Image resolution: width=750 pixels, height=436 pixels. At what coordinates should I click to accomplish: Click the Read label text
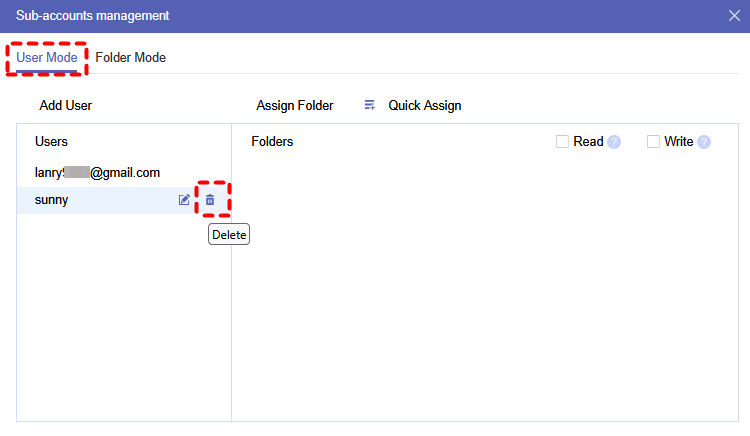pos(588,142)
